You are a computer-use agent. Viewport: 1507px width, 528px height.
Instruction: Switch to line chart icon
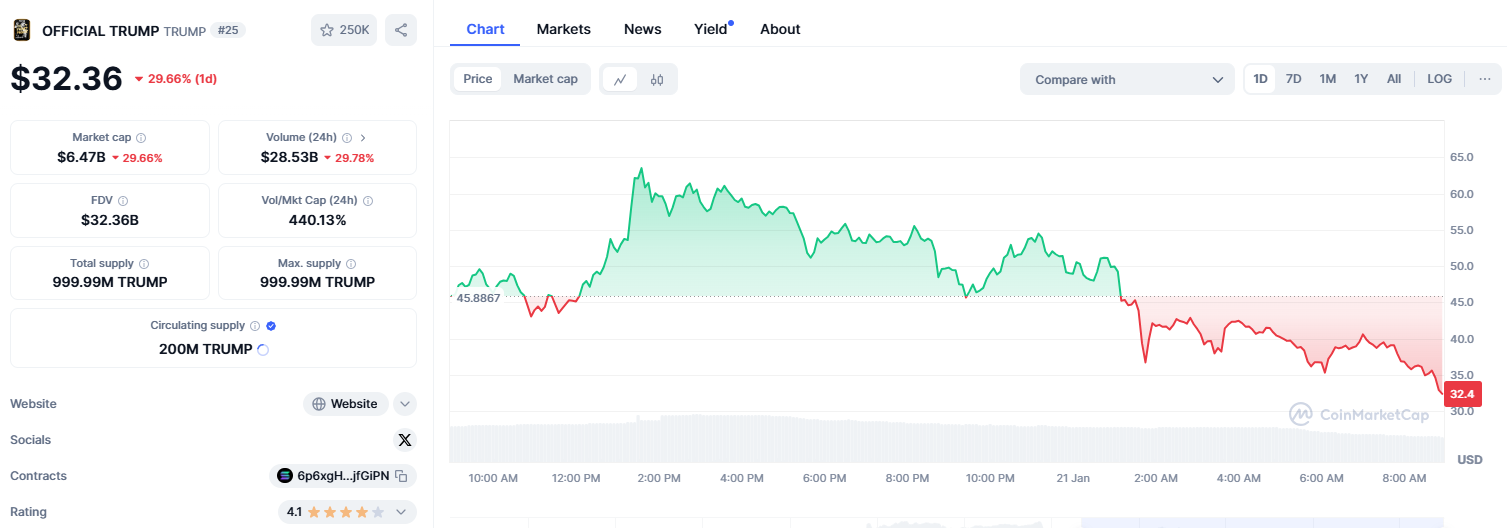coord(620,79)
